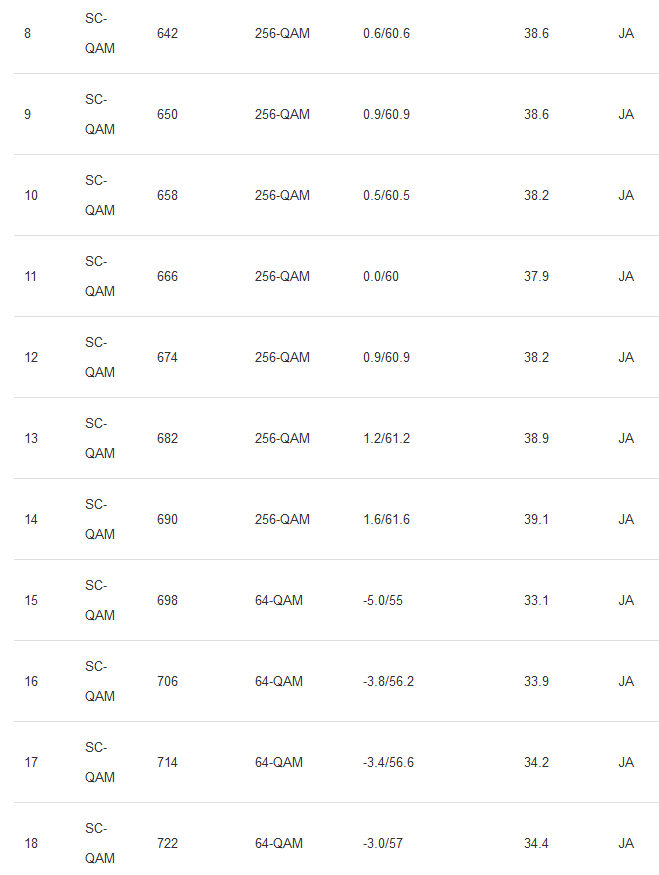Select the power reading 0.6/60.6
Image resolution: width=659 pixels, height=875 pixels.
point(386,34)
